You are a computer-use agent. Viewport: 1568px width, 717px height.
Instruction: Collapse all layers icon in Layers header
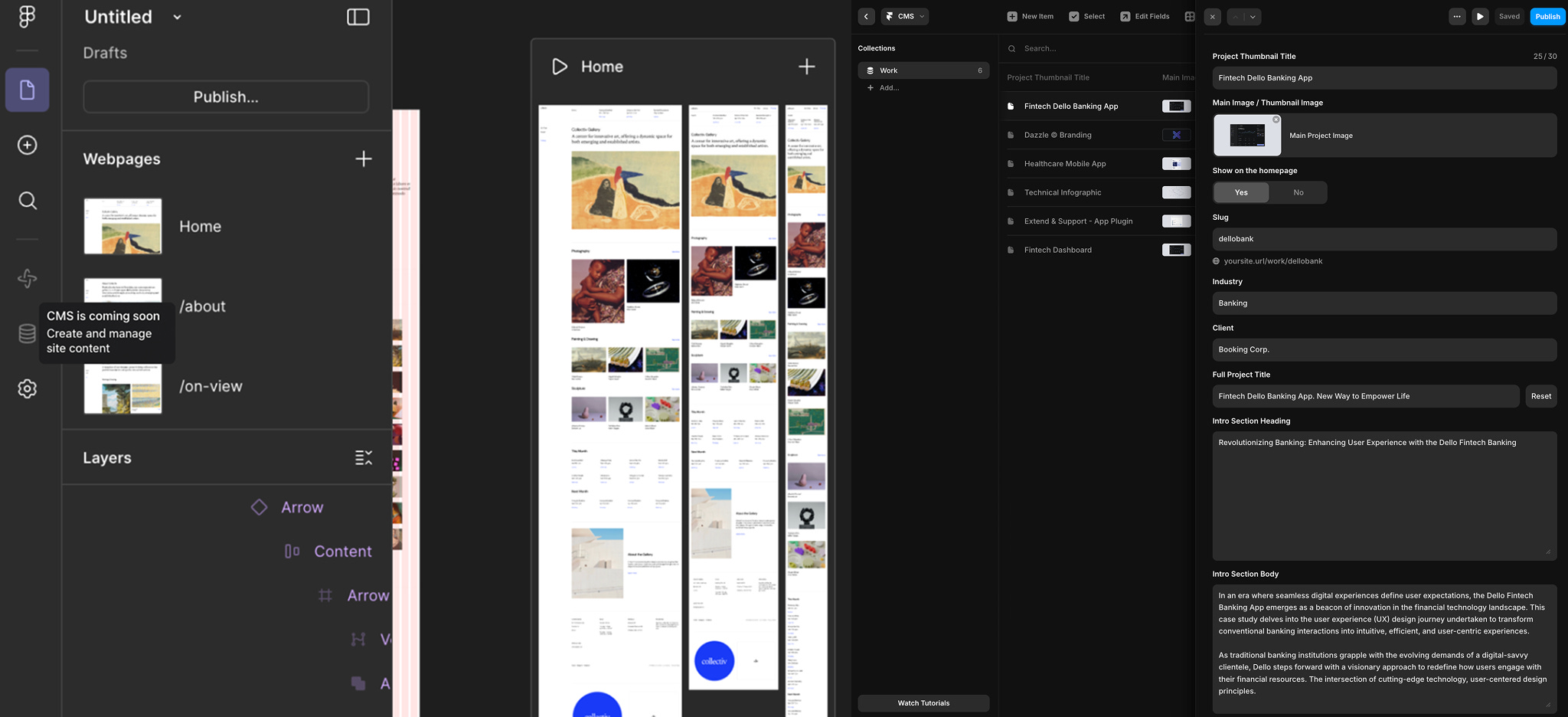pyautogui.click(x=364, y=457)
